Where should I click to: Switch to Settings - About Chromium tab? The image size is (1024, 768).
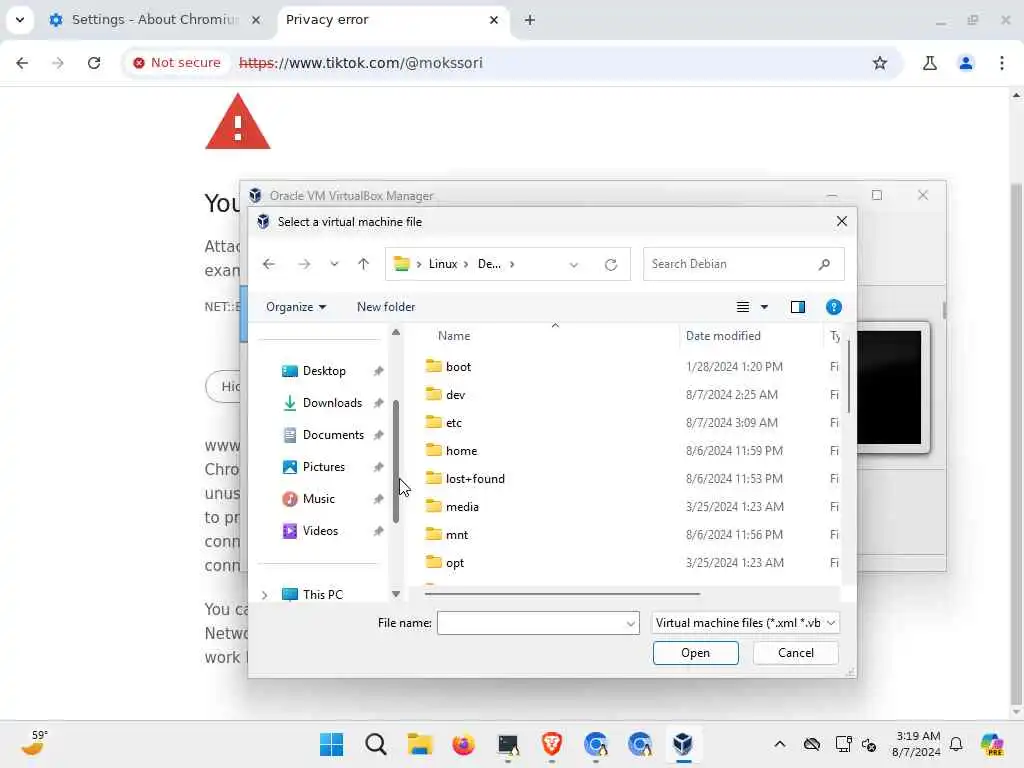coord(155,20)
